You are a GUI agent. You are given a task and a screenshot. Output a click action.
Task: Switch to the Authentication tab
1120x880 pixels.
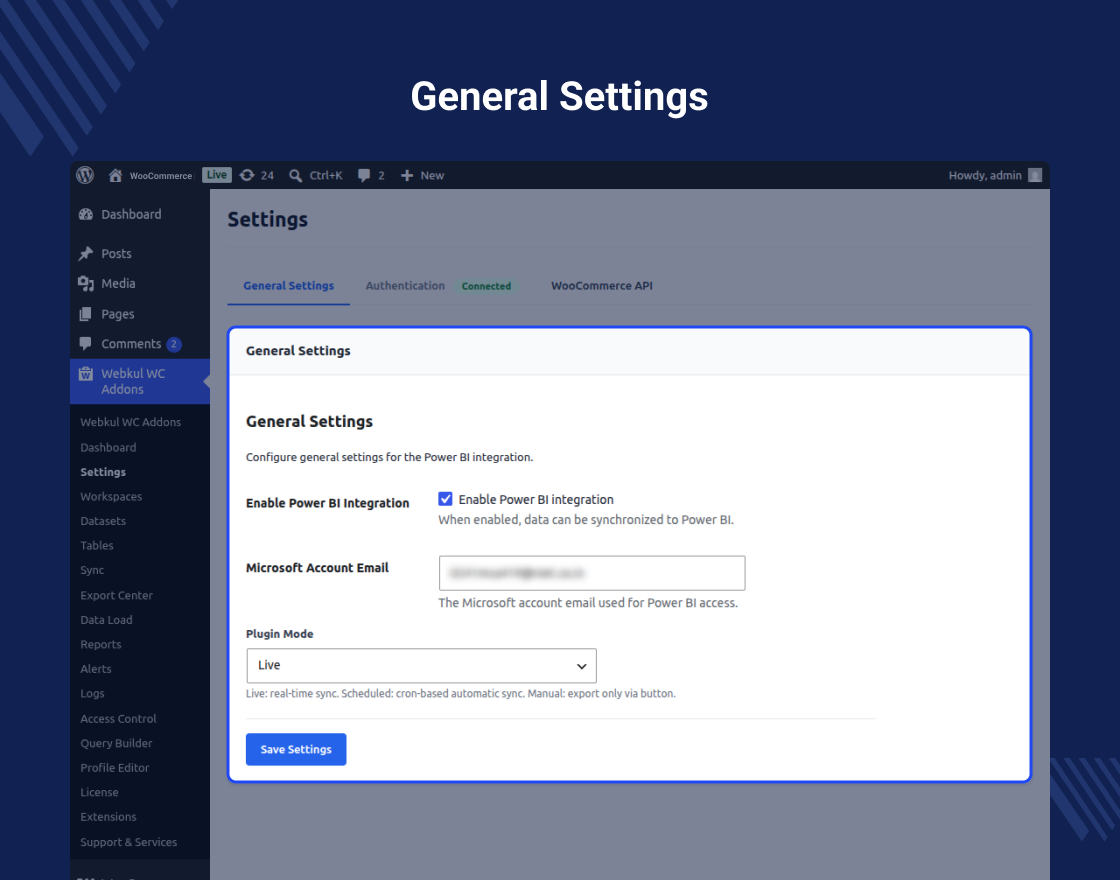coord(405,286)
